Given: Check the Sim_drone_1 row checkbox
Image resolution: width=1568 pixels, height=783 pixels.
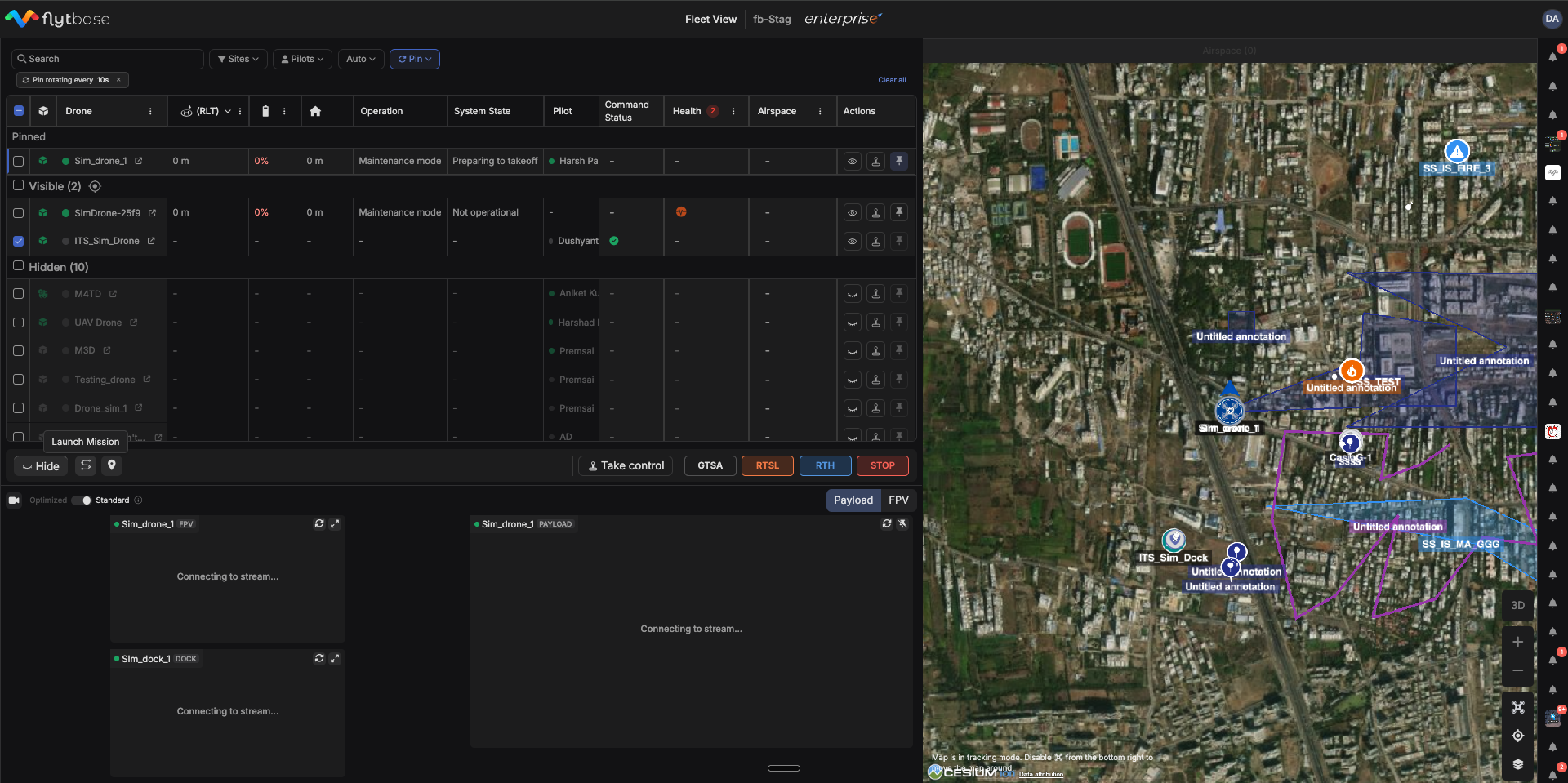Looking at the screenshot, I should pos(19,161).
